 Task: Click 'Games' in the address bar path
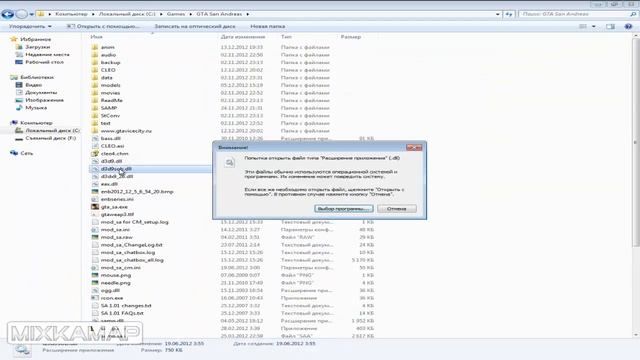click(x=176, y=14)
